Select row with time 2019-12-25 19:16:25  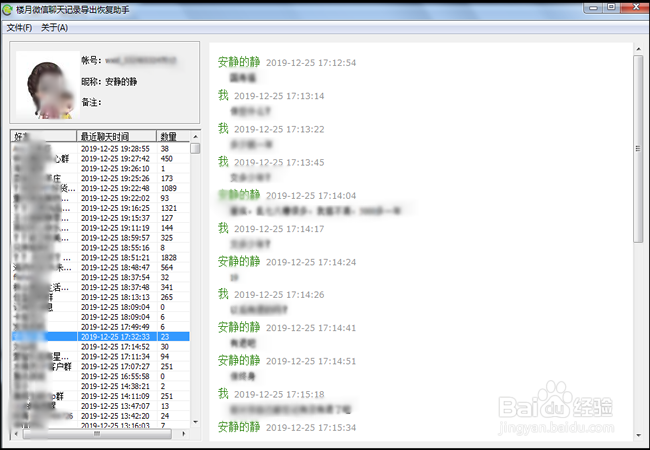click(100, 208)
